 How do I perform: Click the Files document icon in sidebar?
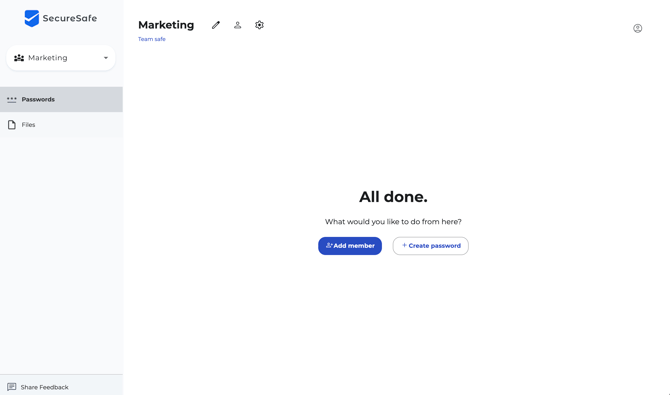(x=12, y=125)
